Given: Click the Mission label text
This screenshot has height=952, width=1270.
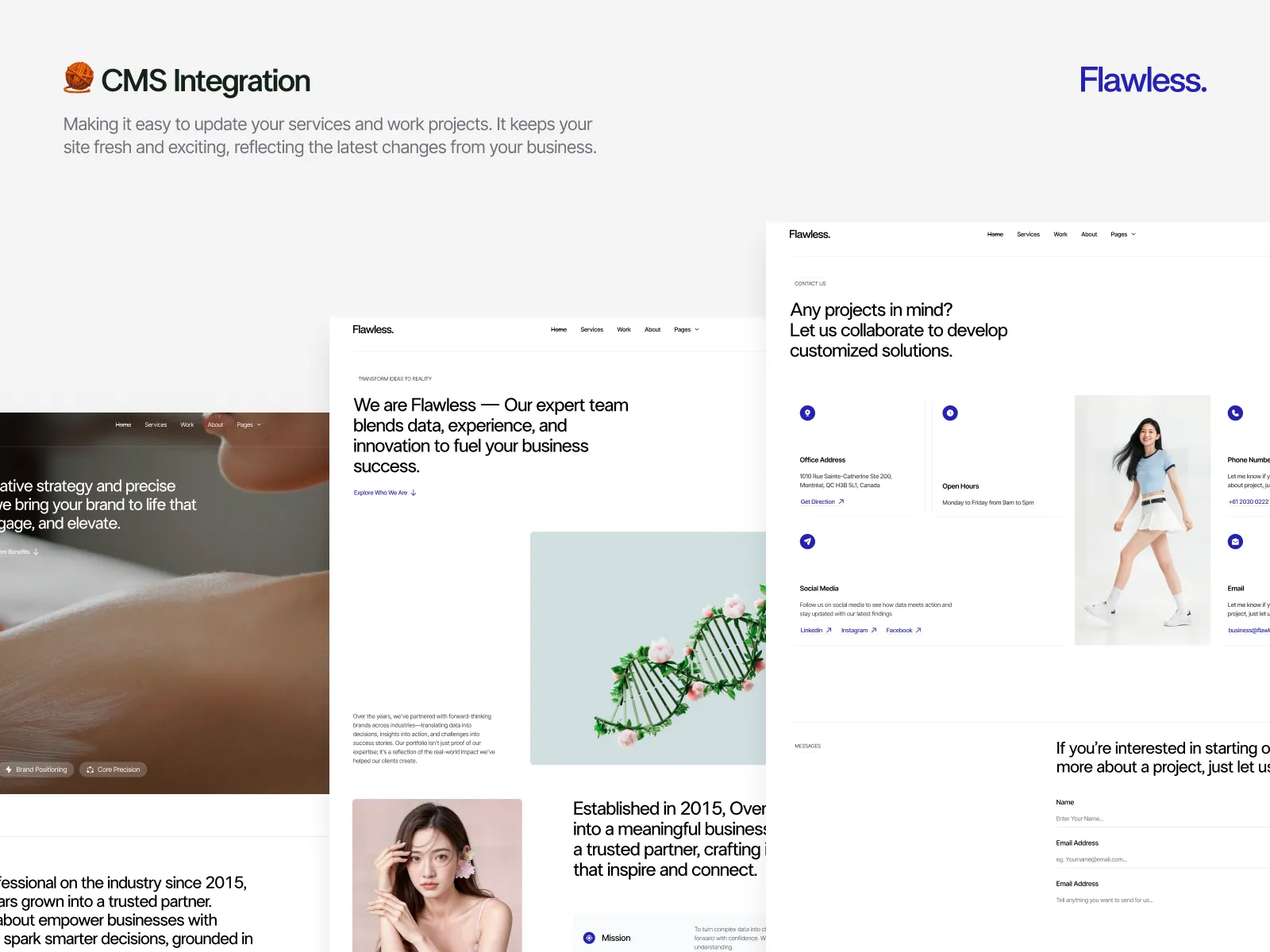Looking at the screenshot, I should click(x=616, y=938).
